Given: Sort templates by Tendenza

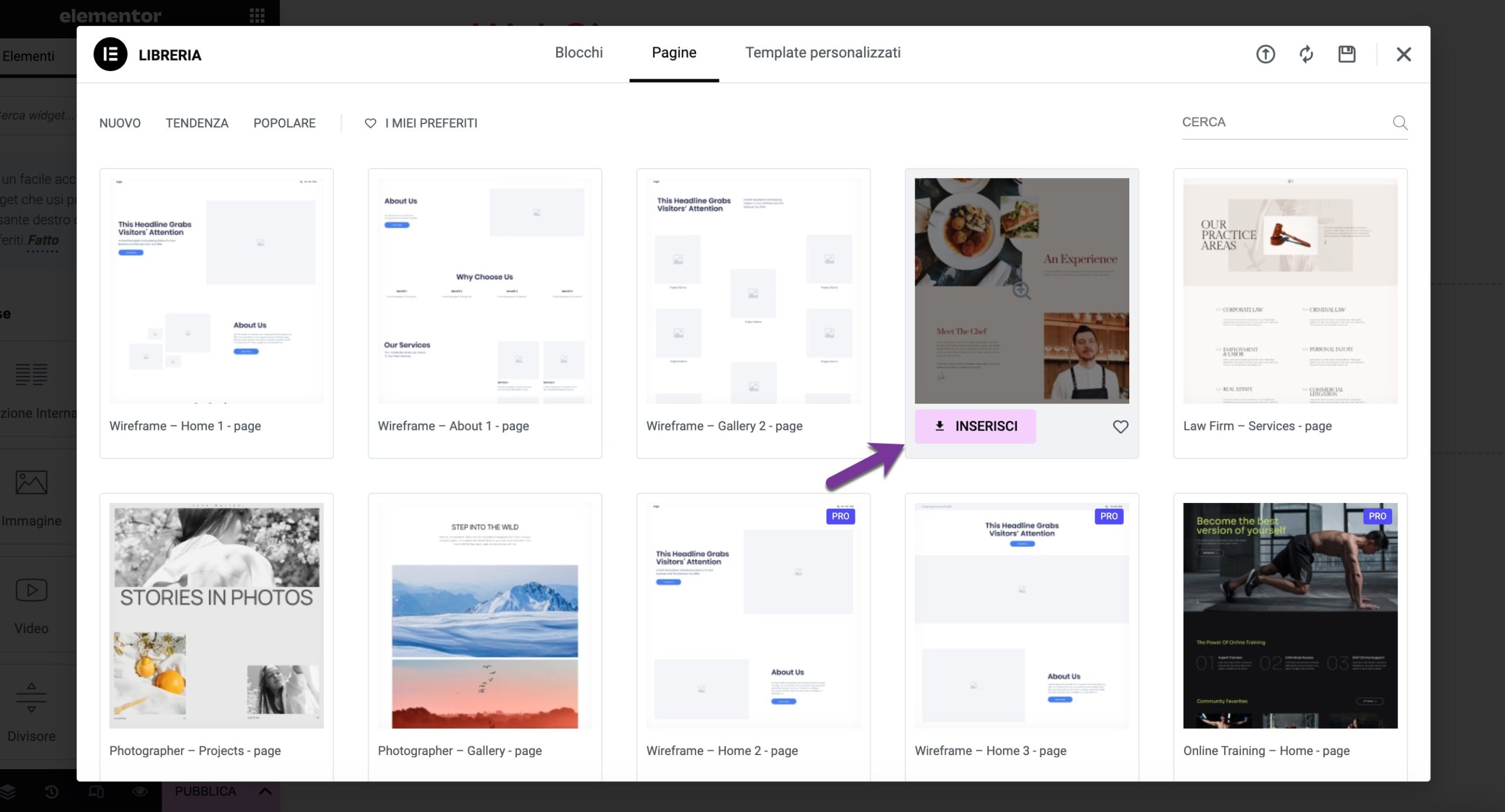Looking at the screenshot, I should point(197,123).
